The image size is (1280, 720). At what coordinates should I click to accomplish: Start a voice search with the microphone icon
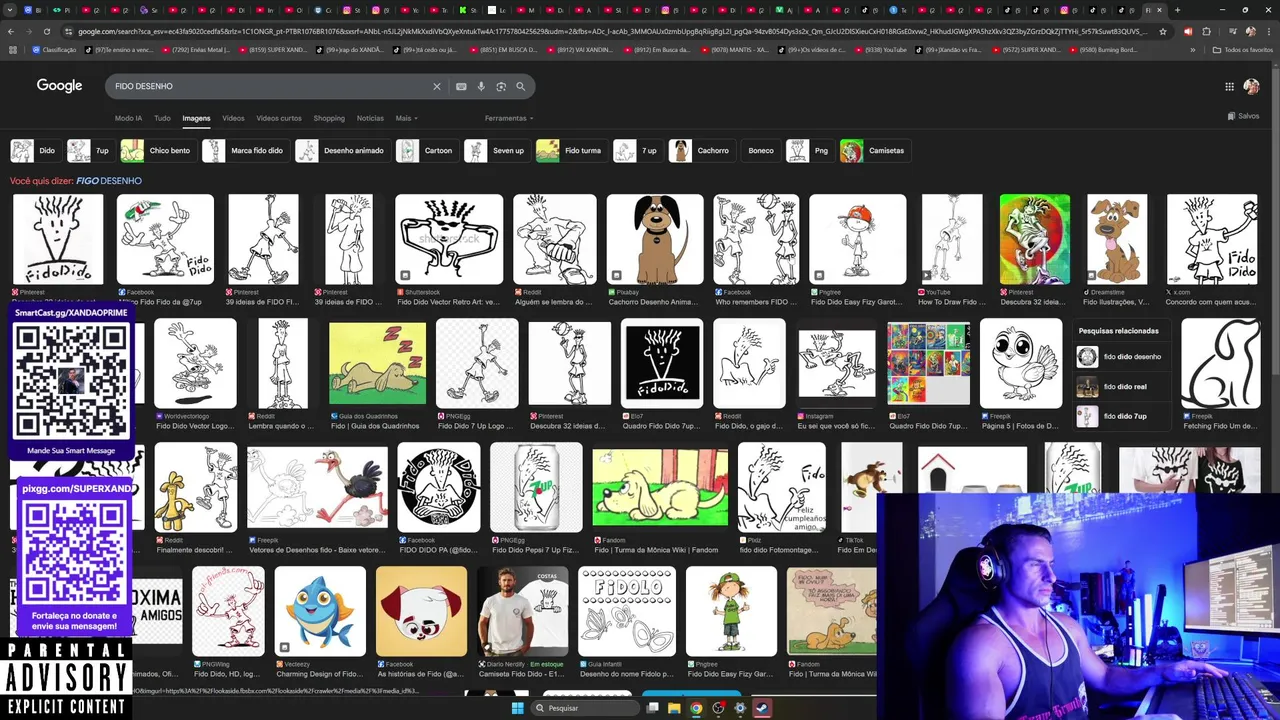click(x=481, y=87)
